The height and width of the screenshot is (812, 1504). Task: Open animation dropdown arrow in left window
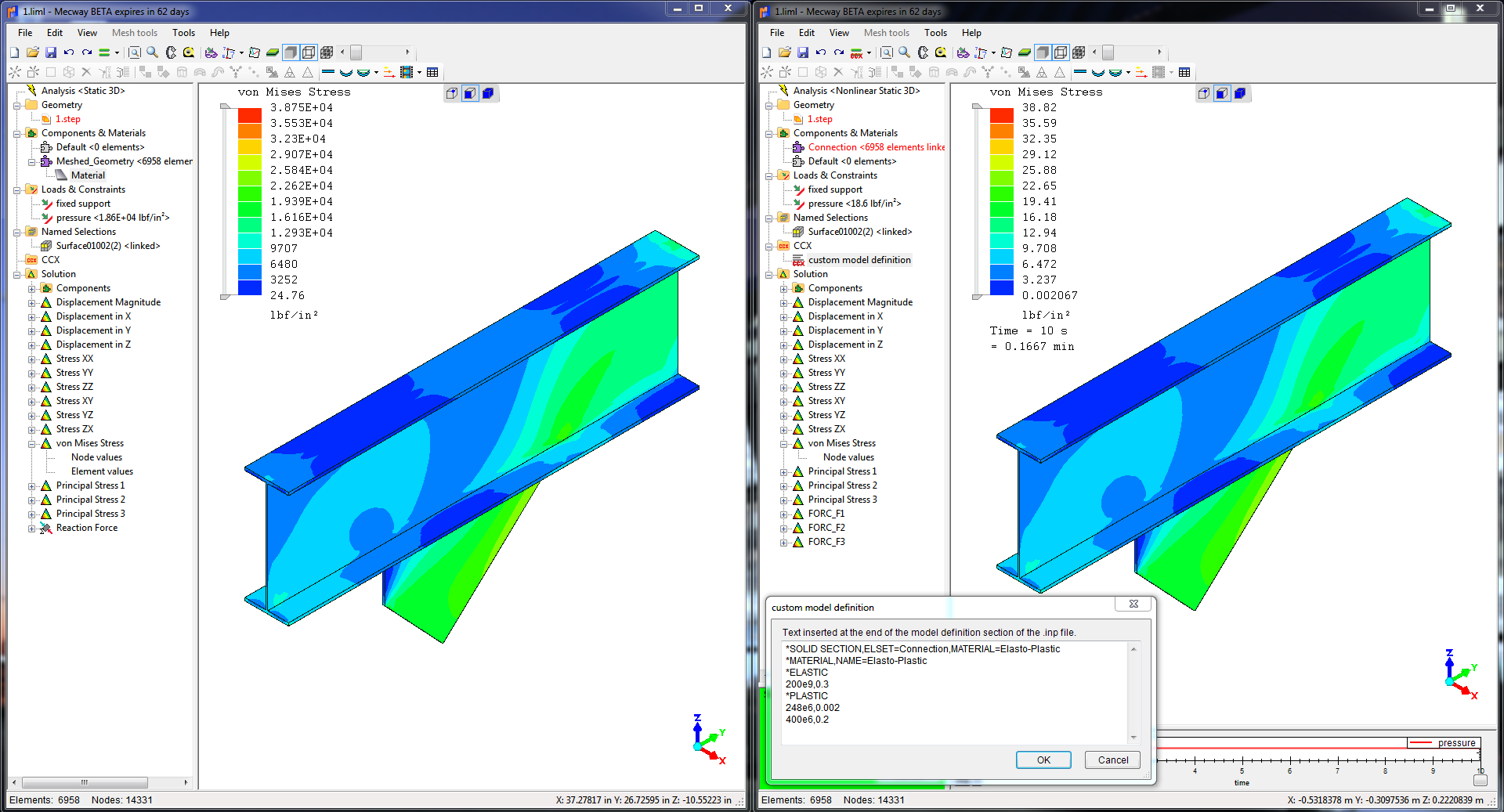(x=419, y=72)
